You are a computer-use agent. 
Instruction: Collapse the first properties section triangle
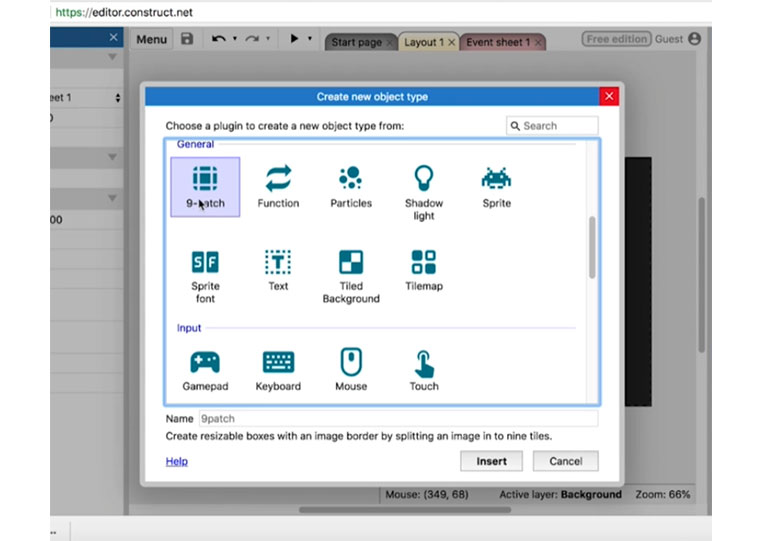click(112, 57)
